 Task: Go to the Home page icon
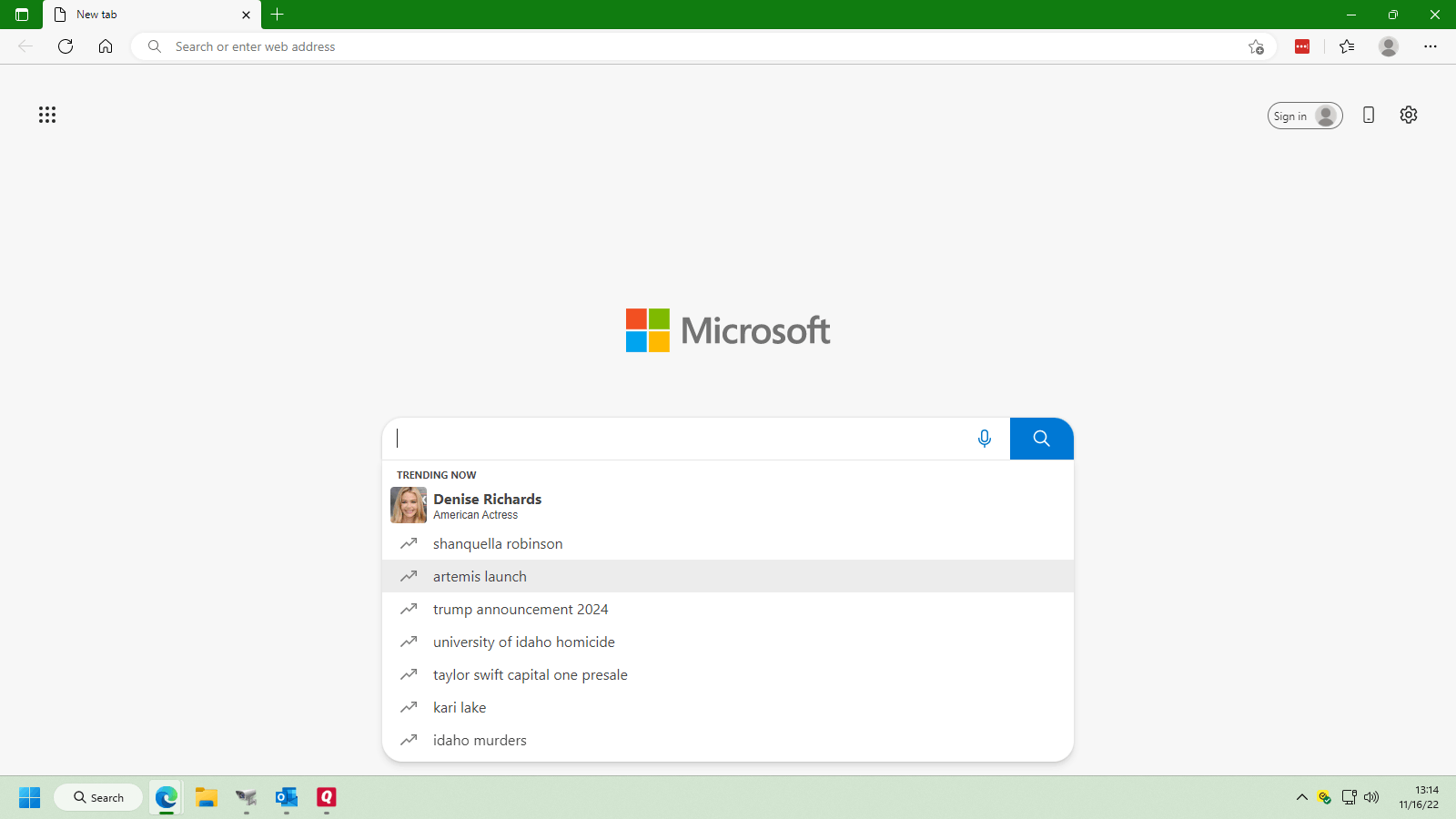coord(106,46)
